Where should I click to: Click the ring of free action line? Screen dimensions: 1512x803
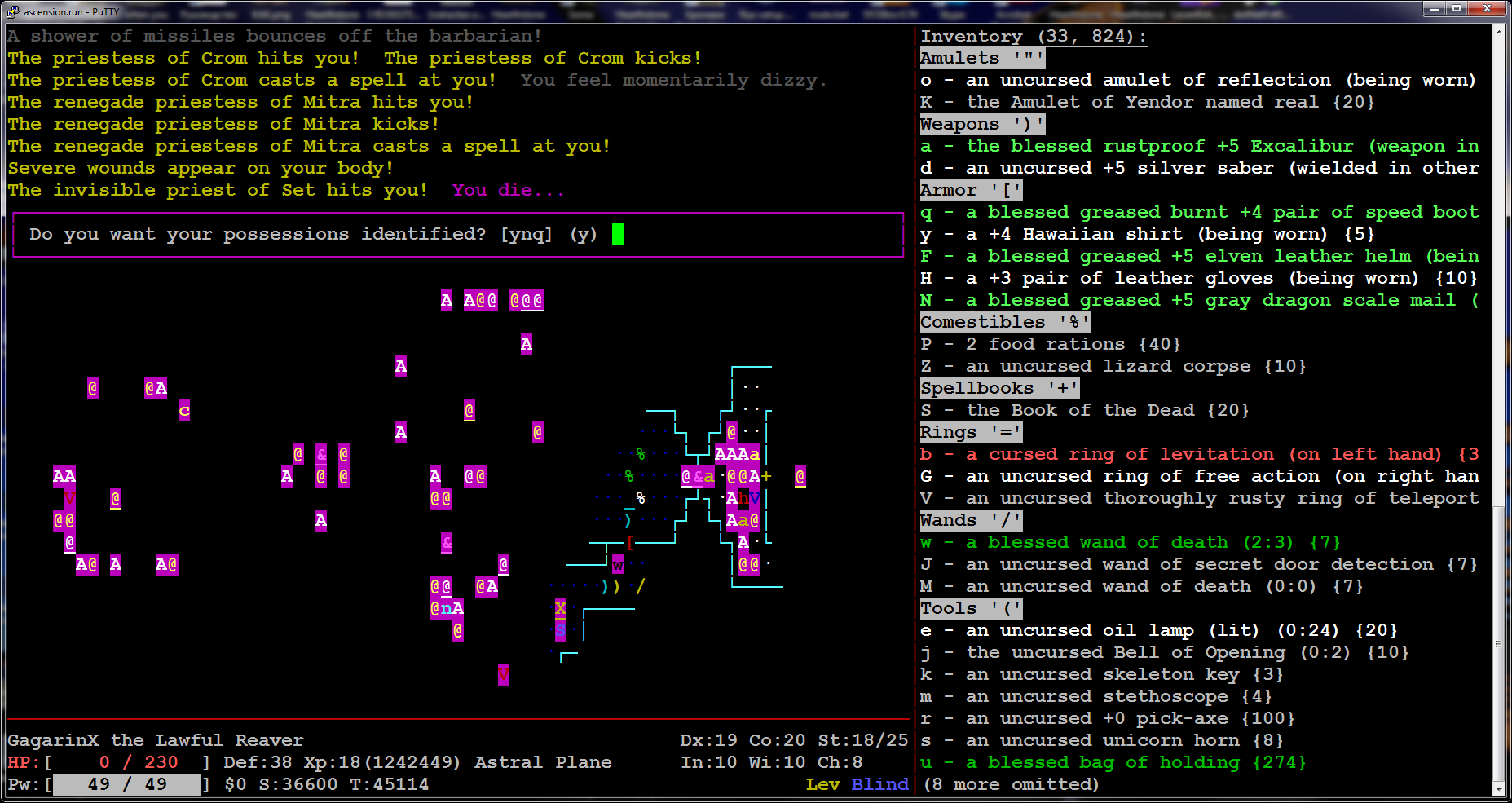coord(1200,476)
